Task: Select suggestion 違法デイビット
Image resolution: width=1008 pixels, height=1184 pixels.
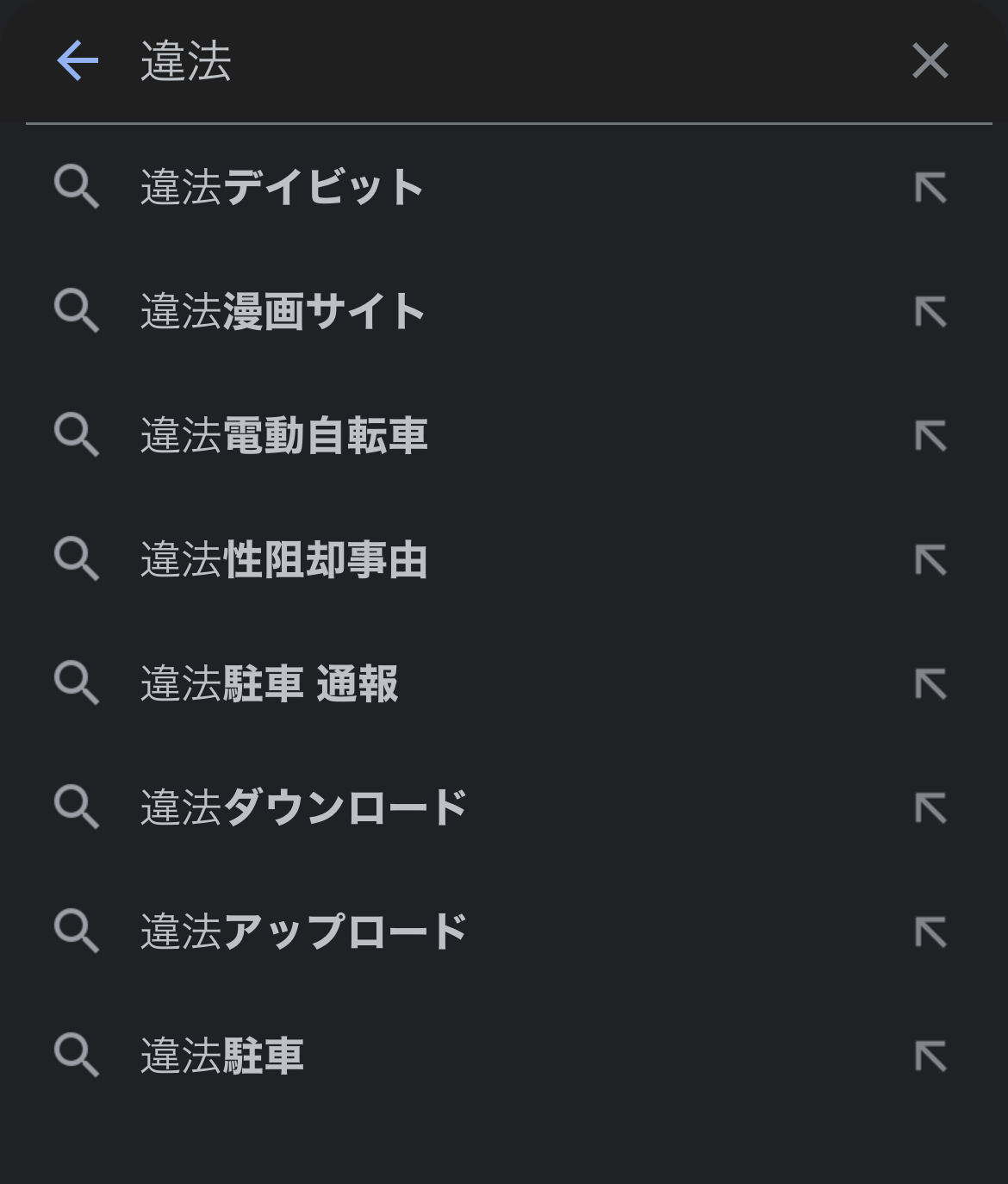Action: [x=282, y=188]
